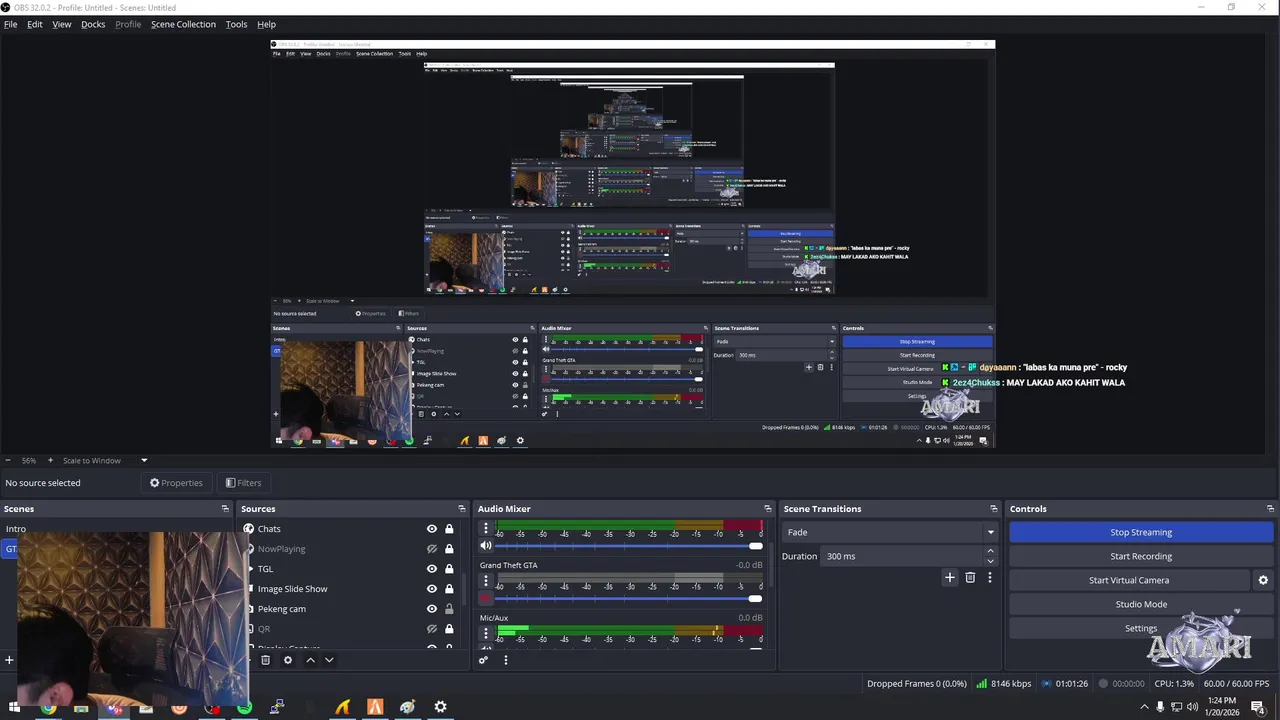Click Start Recording
1280x720 pixels.
pos(1141,556)
